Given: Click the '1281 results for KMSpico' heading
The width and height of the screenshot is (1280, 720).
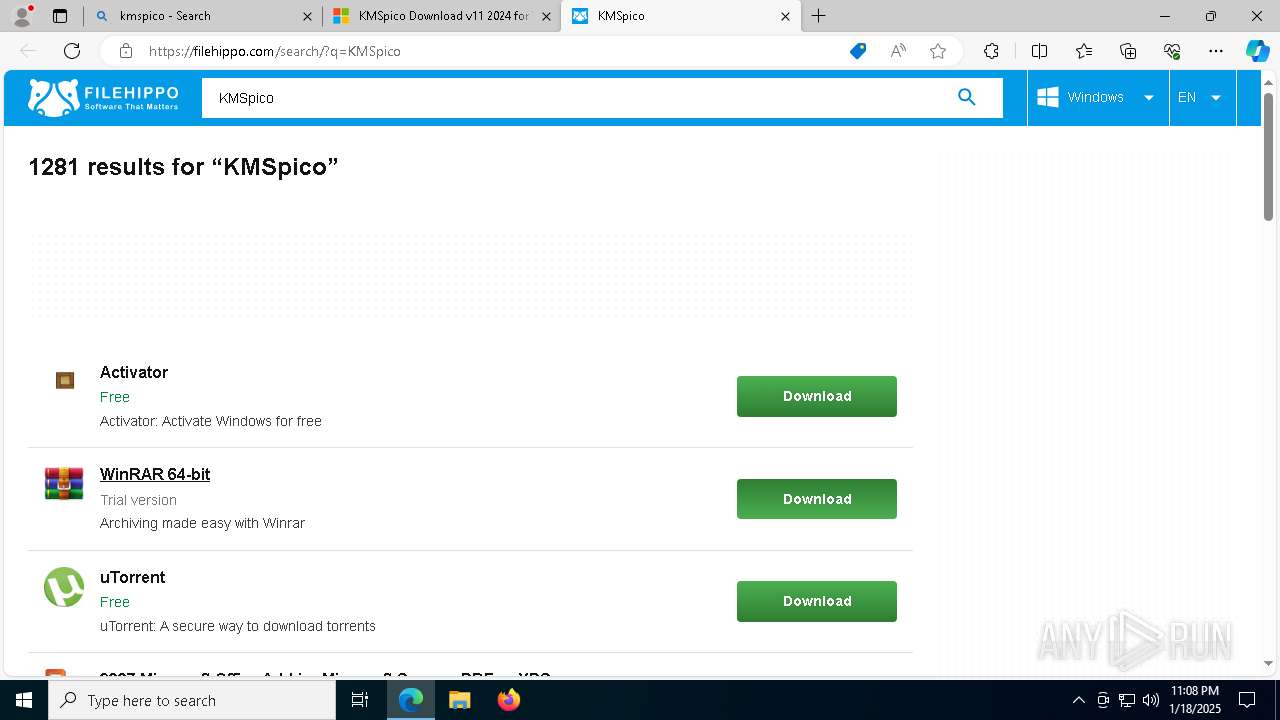Looking at the screenshot, I should (183, 167).
